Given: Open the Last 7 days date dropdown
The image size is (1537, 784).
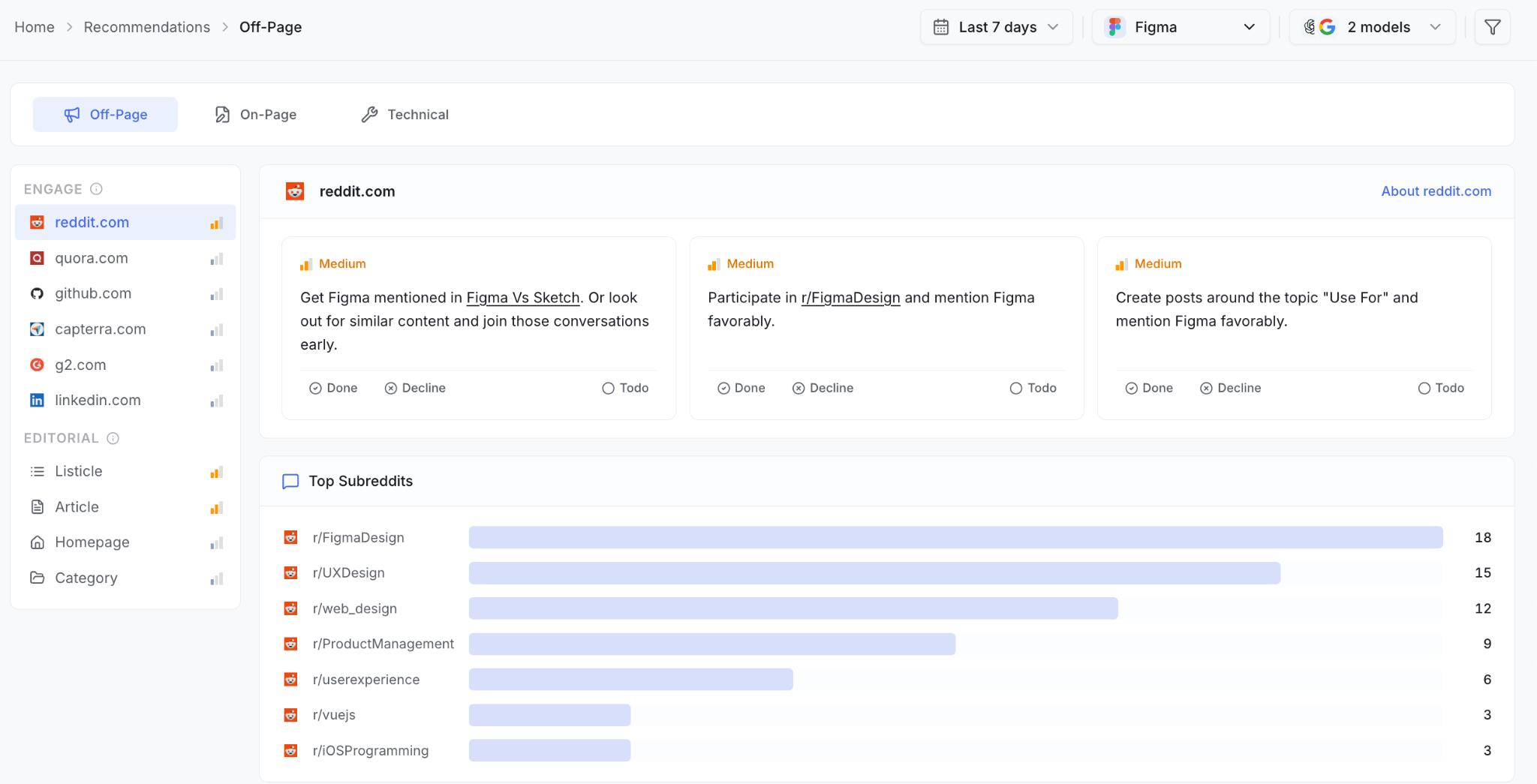Looking at the screenshot, I should [x=997, y=27].
